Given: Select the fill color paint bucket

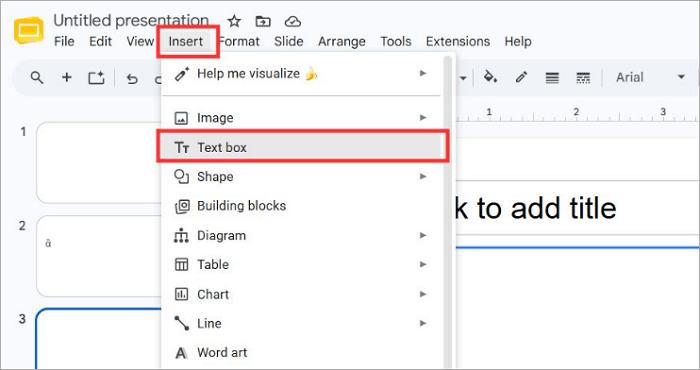Looking at the screenshot, I should point(491,78).
